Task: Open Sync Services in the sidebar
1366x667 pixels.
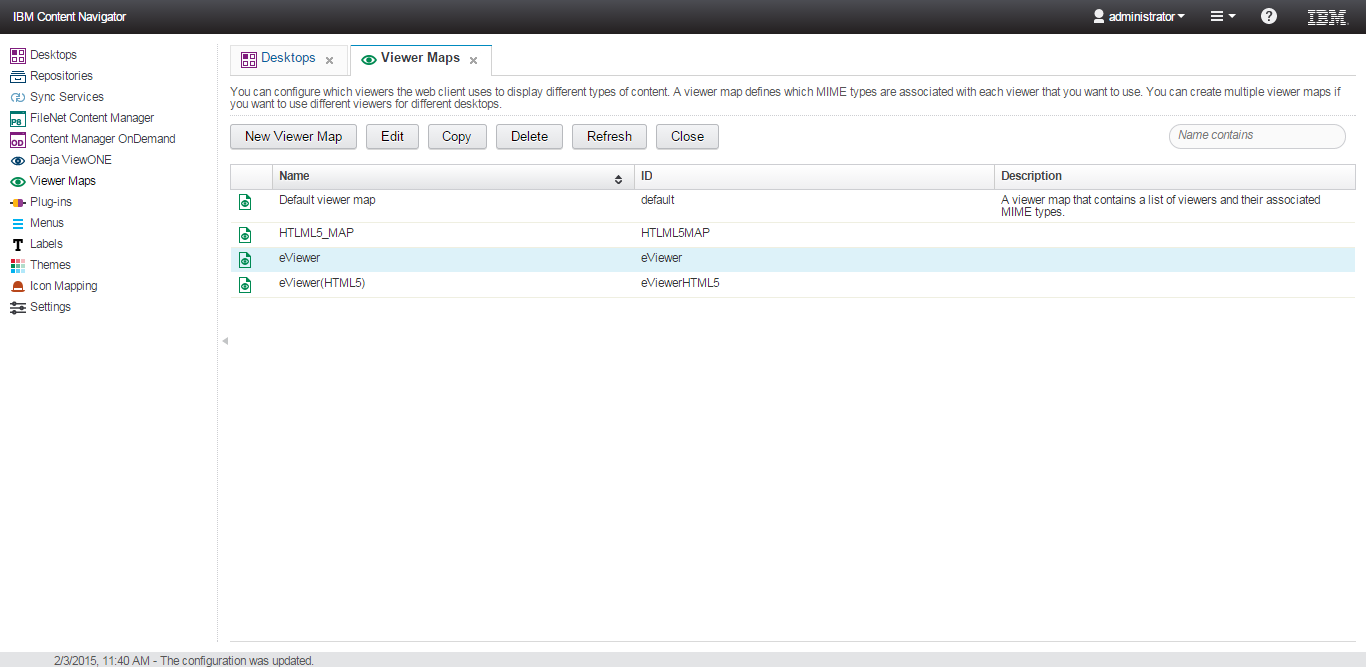Action: 67,97
